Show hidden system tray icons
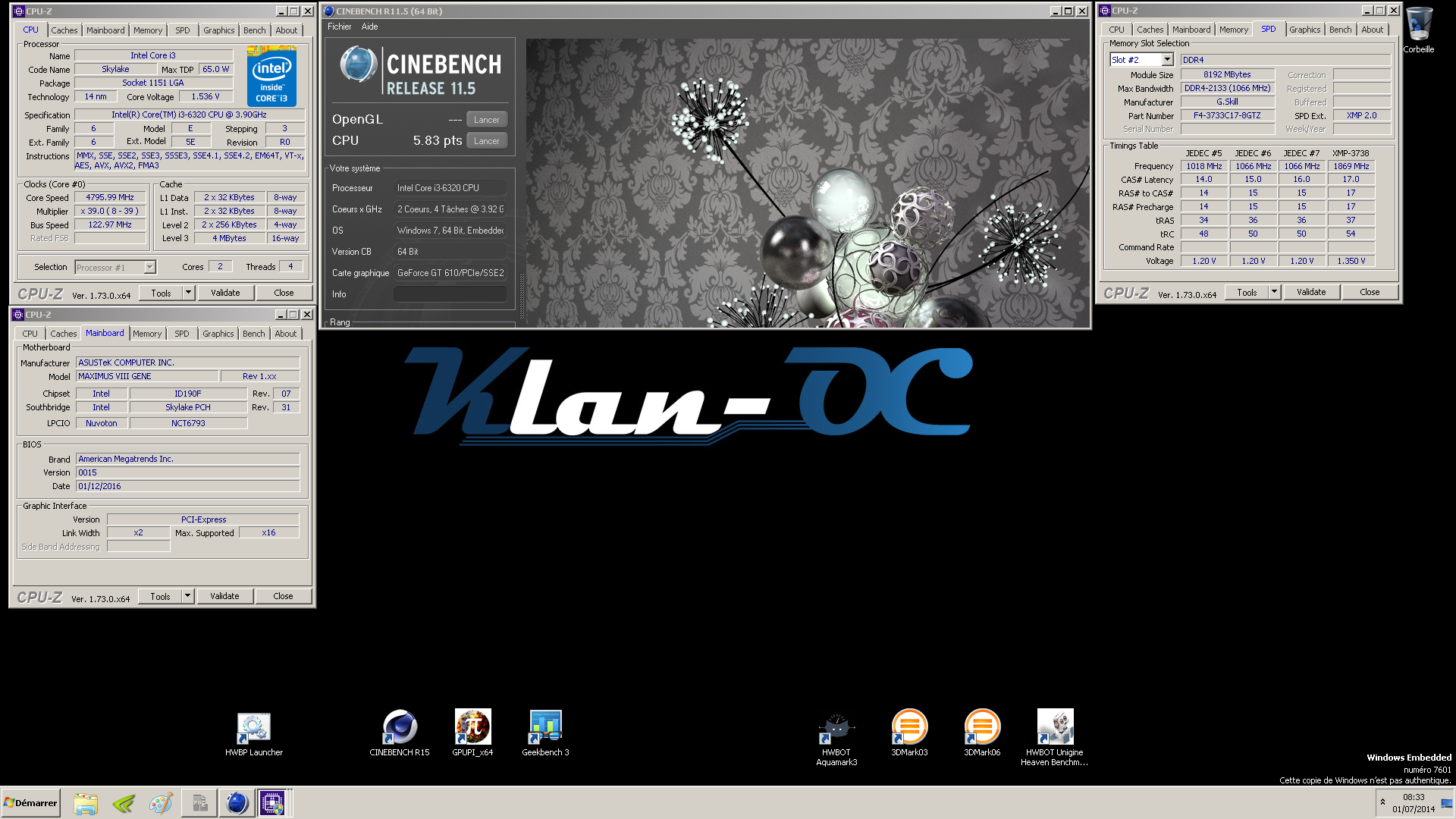The height and width of the screenshot is (819, 1456). (1382, 802)
